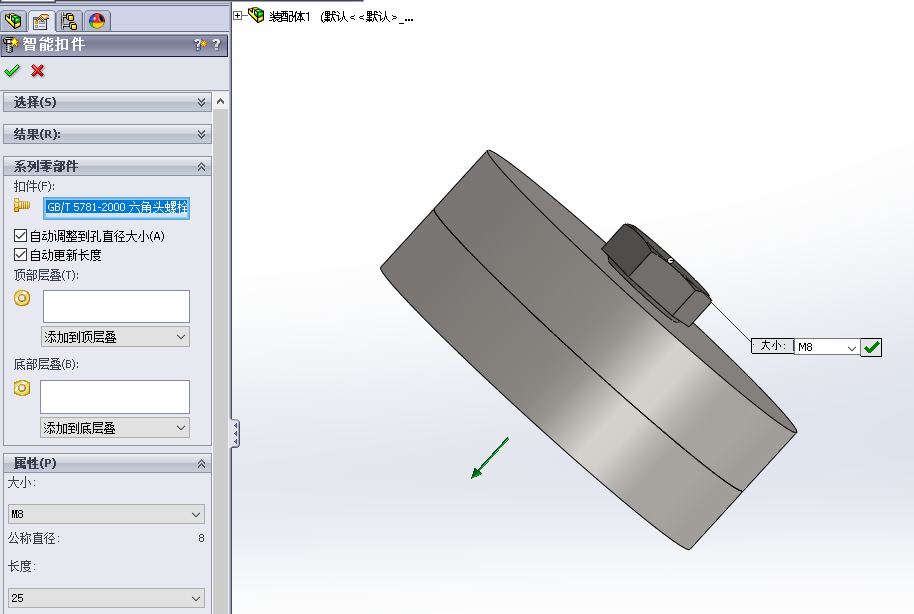
Task: Expand the 选择(S) section
Action: point(201,102)
